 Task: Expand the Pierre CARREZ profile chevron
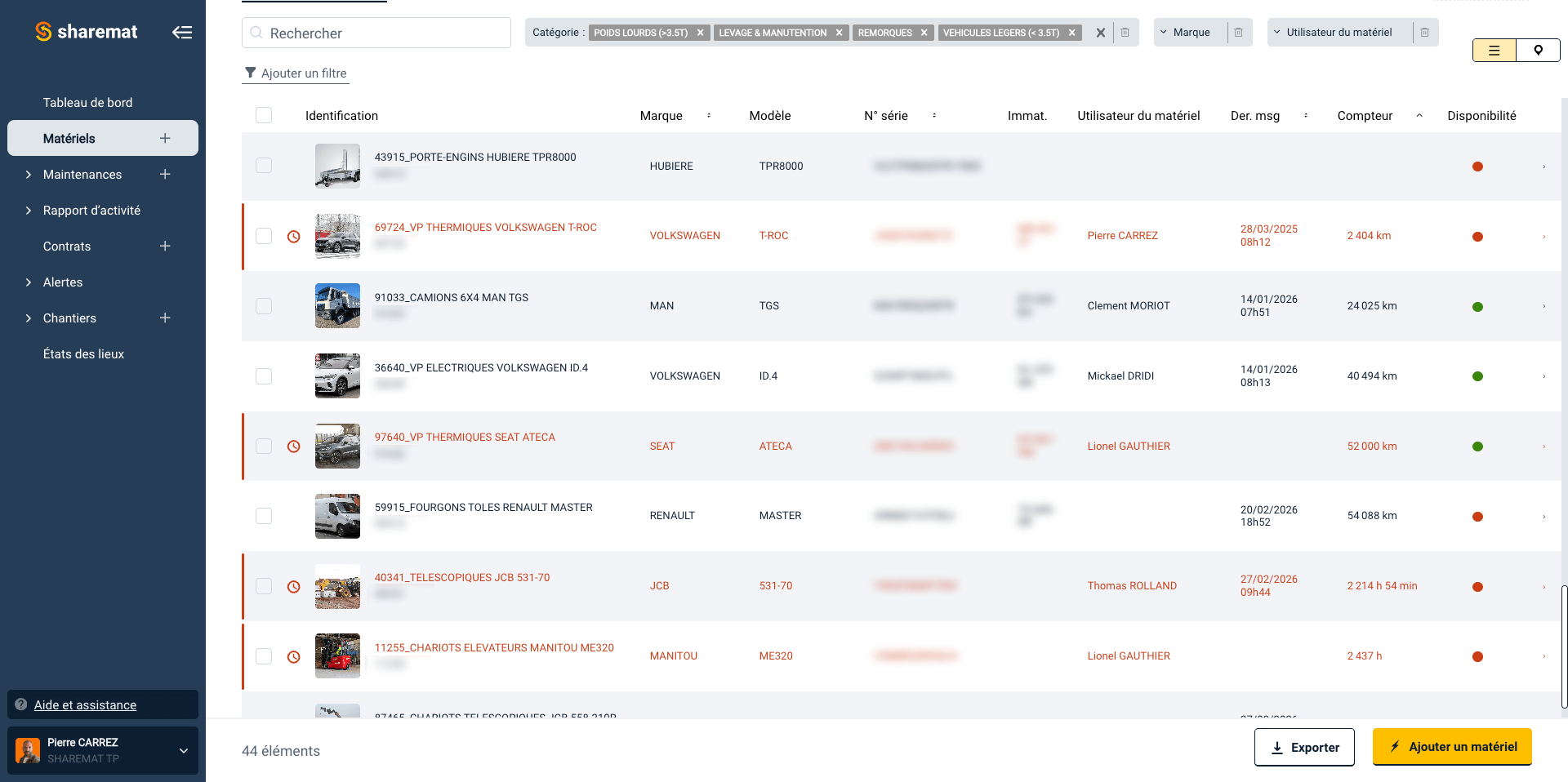[183, 750]
